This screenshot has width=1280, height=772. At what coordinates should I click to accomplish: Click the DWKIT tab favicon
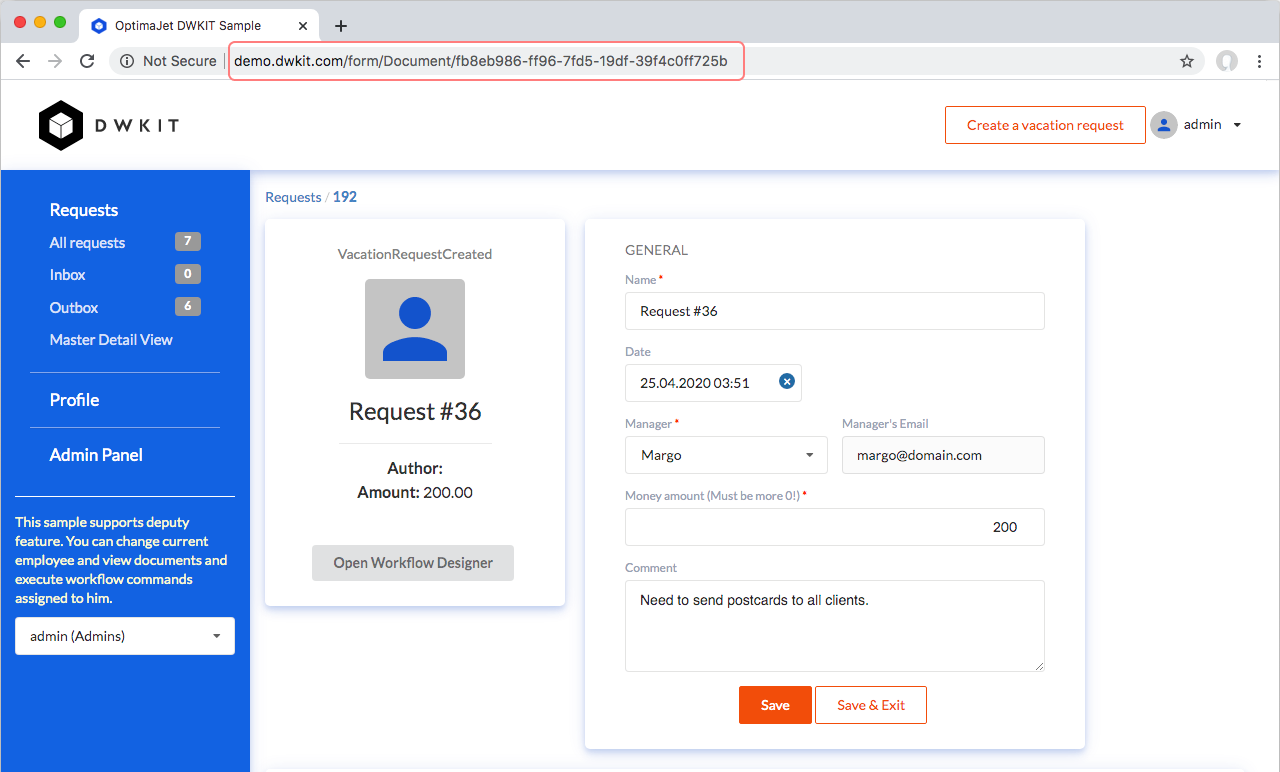pyautogui.click(x=98, y=26)
